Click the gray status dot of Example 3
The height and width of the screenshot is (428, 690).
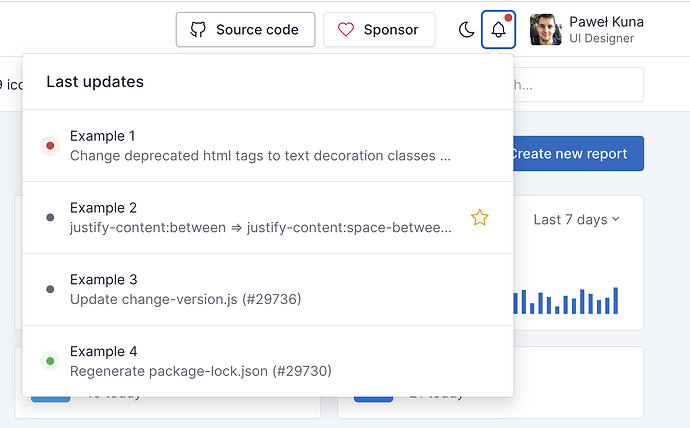(50, 289)
